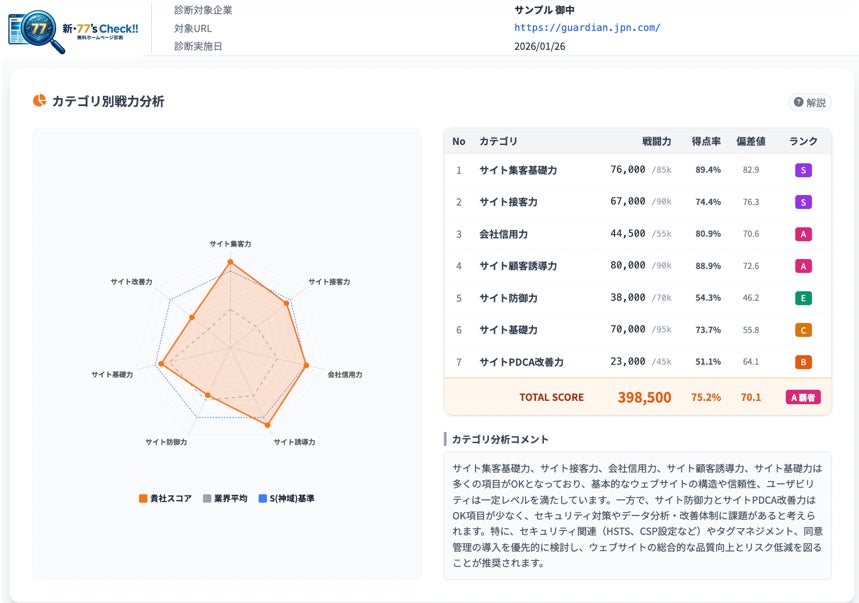Click the サイト集客力 label on radar chart
This screenshot has width=859, height=603.
point(230,243)
